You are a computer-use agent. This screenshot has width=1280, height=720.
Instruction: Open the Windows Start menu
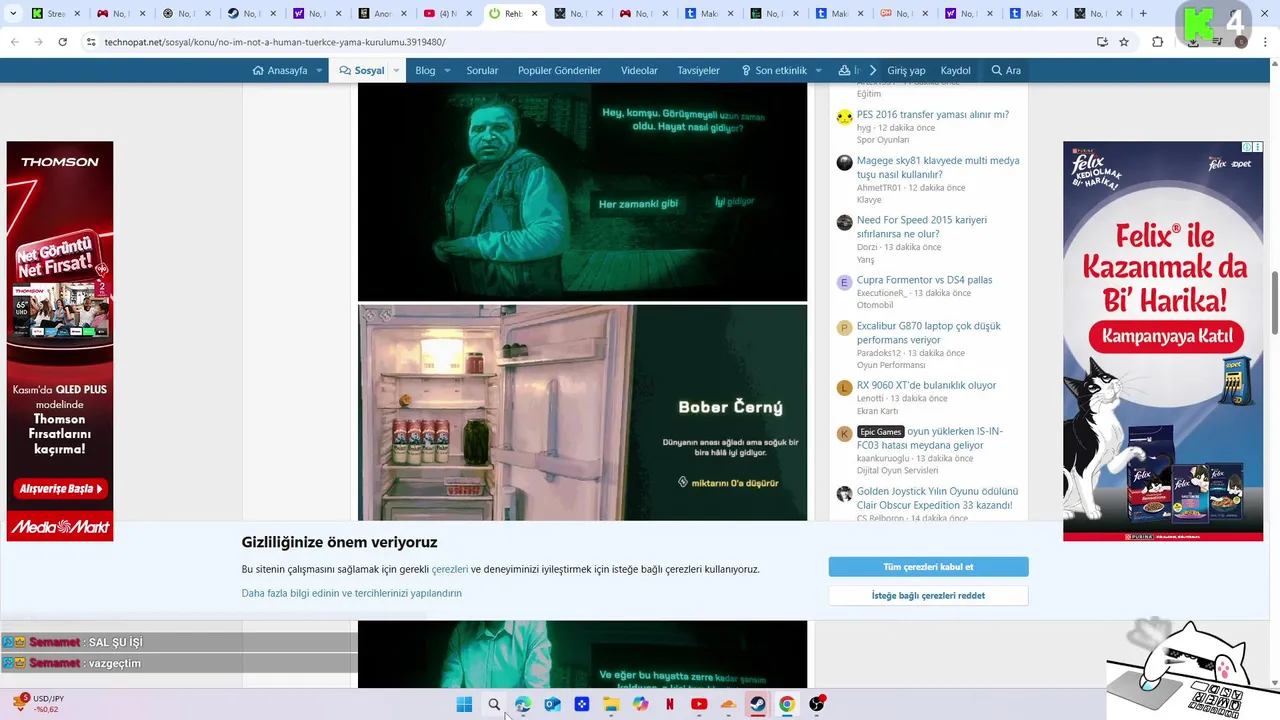tap(464, 704)
